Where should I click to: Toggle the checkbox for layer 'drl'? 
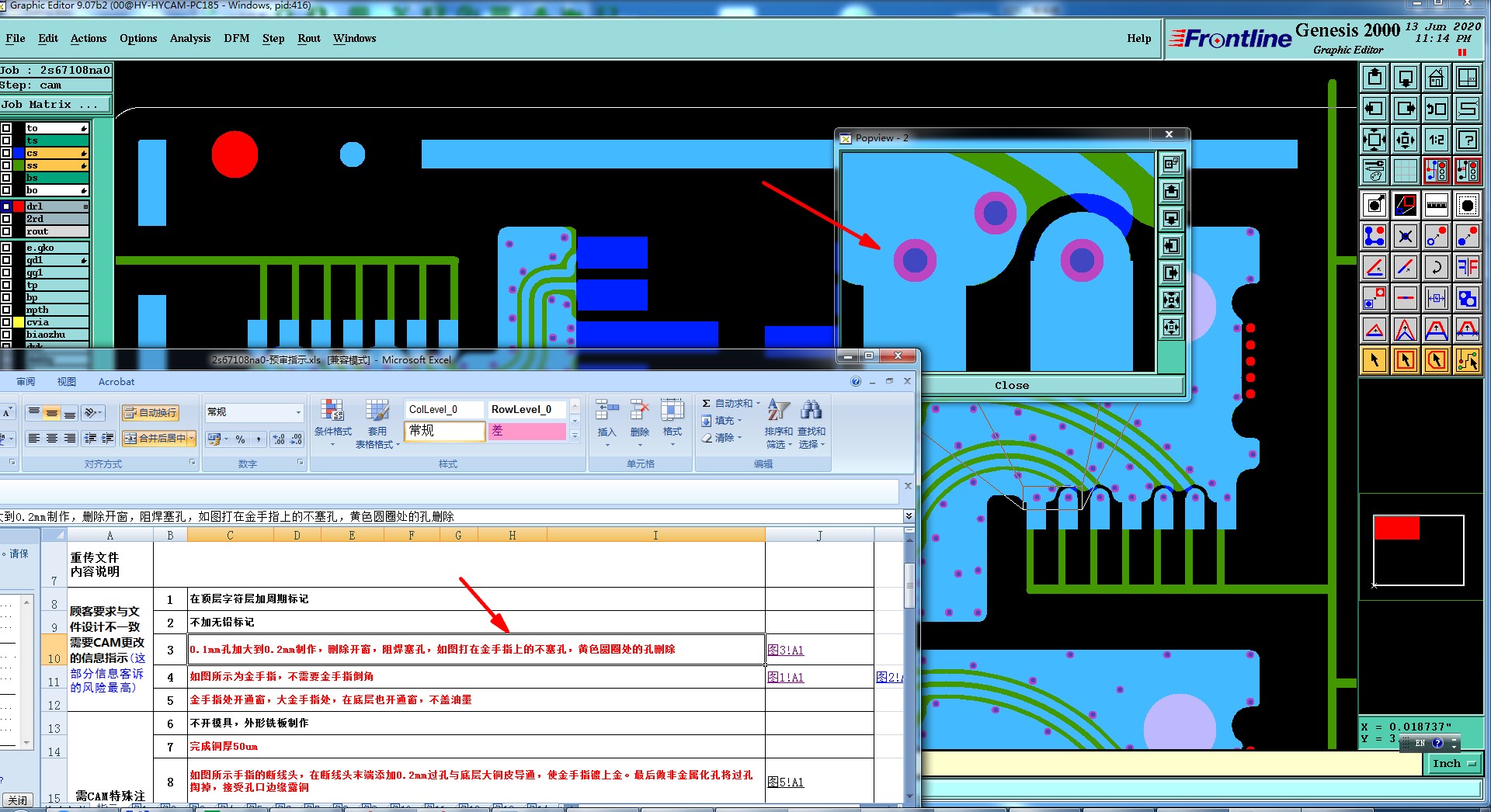(6, 206)
